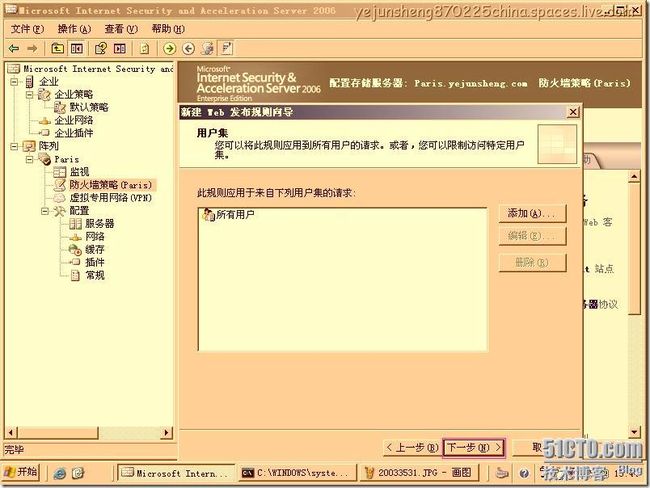
Task: Select the 缓存 tree item
Action: click(95, 249)
